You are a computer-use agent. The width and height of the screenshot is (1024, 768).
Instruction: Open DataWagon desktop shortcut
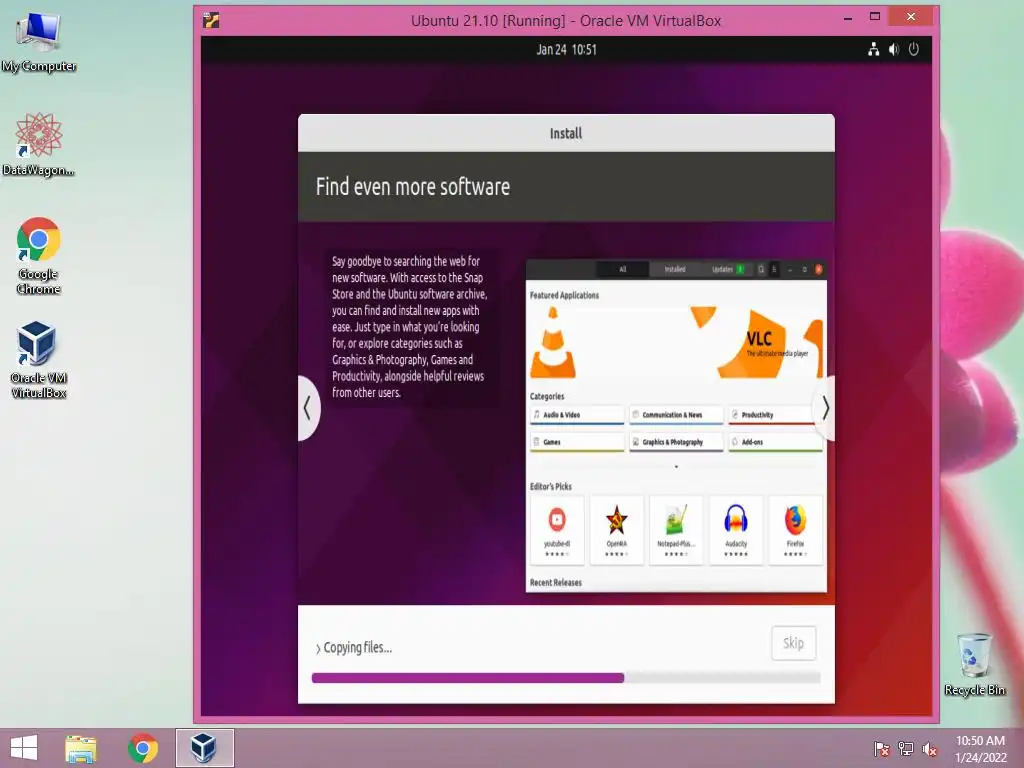tap(39, 145)
